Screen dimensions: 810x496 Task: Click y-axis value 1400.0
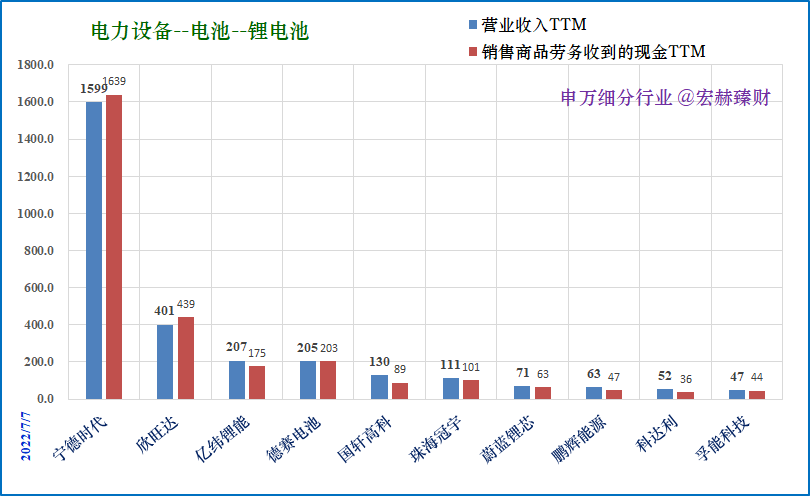click(36, 139)
